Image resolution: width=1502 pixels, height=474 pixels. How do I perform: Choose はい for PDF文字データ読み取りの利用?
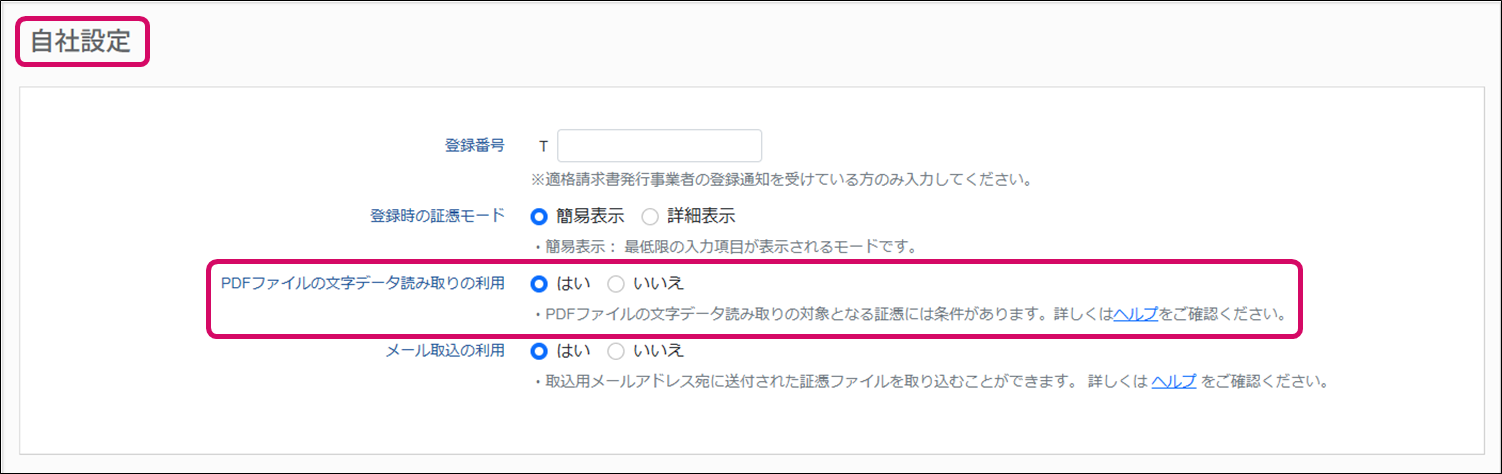540,283
